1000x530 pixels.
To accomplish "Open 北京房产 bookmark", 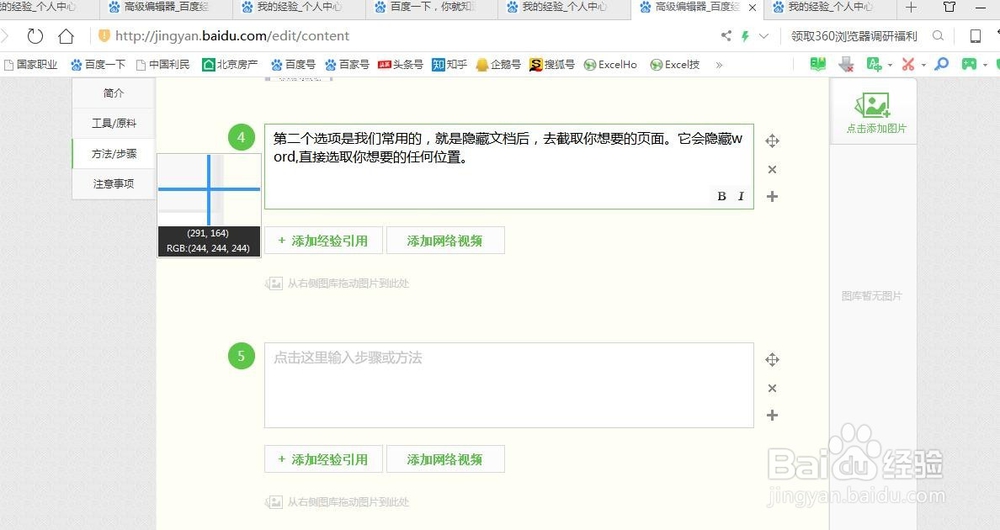I will [x=230, y=64].
